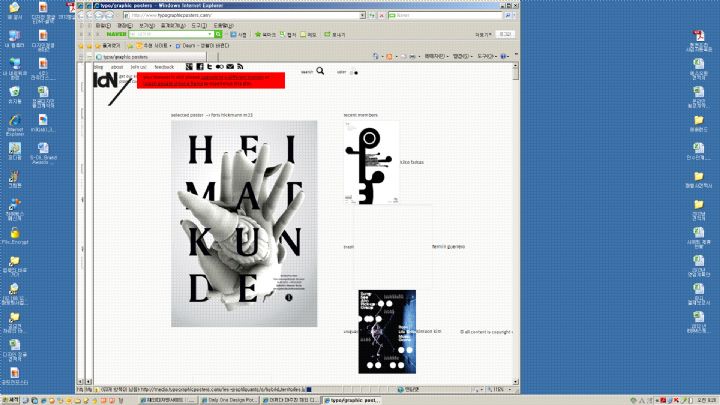Open the View menu in Internet Explorer
The width and height of the screenshot is (720, 405).
click(x=147, y=26)
